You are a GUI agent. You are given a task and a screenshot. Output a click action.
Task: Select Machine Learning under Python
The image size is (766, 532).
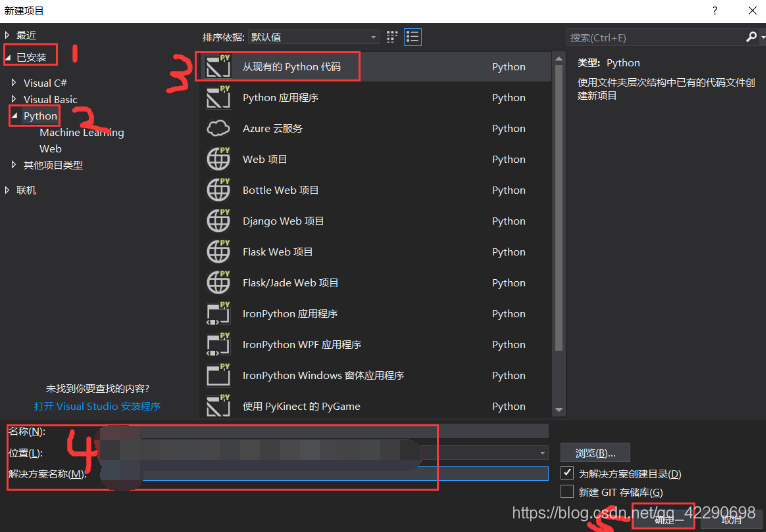pos(82,132)
